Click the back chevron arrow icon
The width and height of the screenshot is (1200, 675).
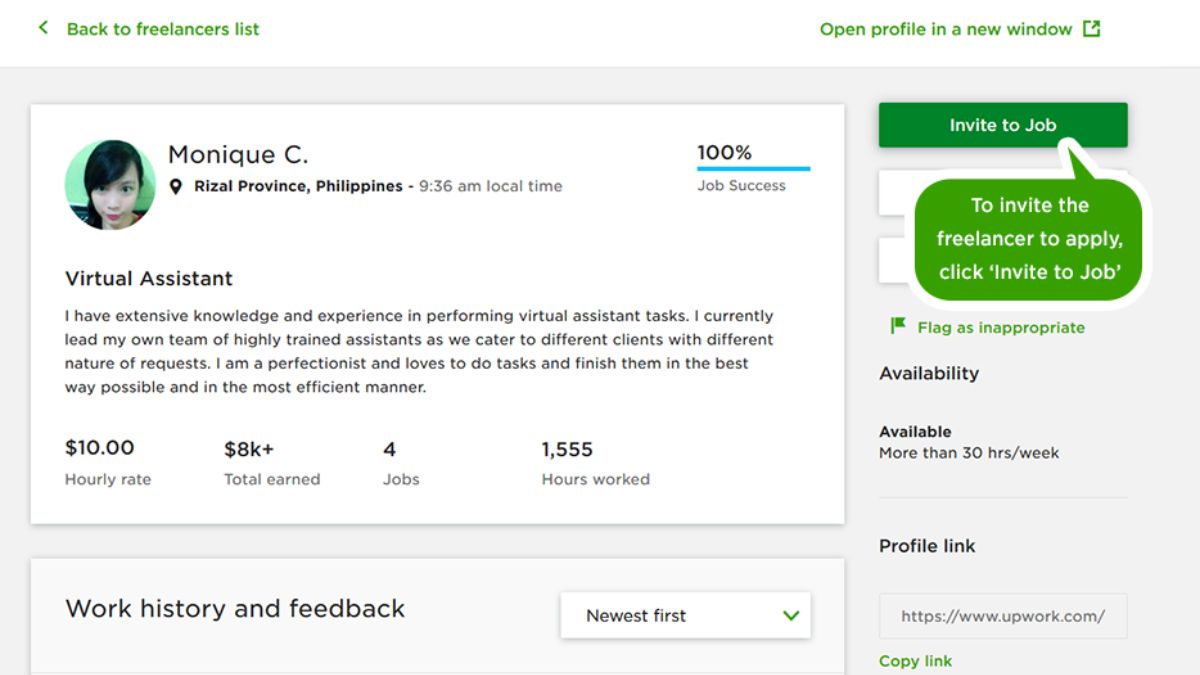click(42, 28)
